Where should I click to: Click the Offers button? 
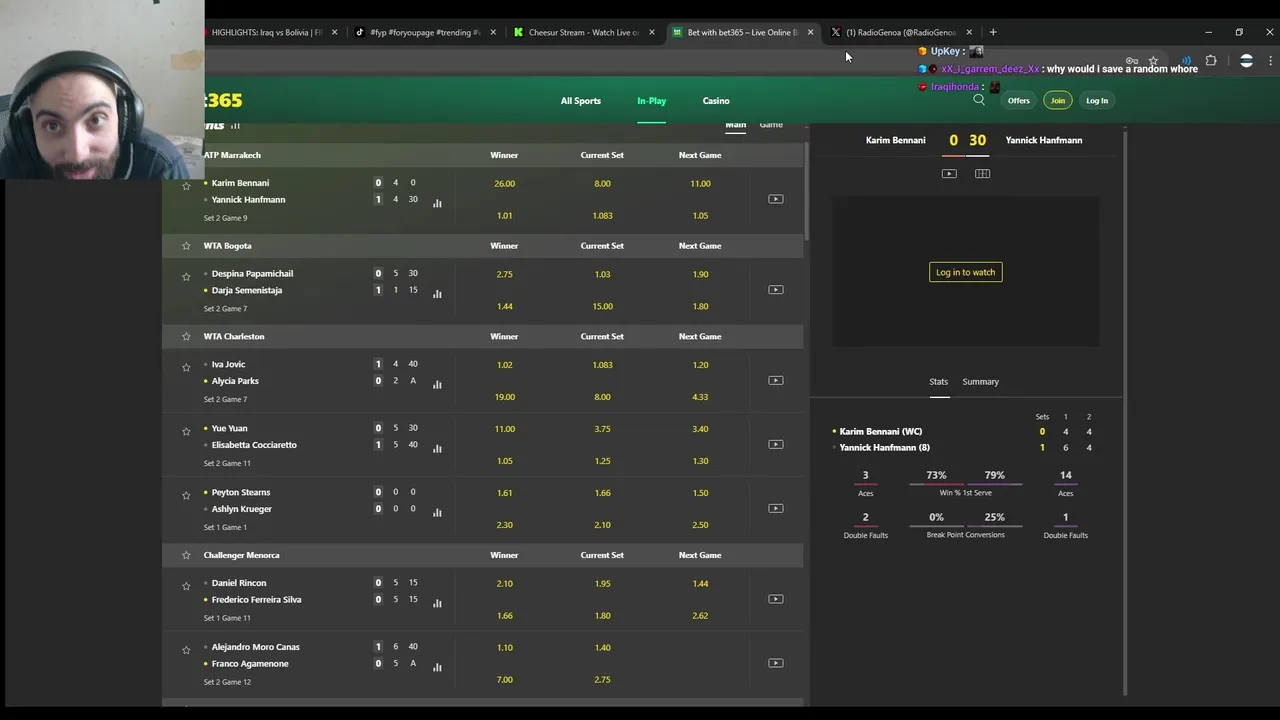(x=1018, y=100)
